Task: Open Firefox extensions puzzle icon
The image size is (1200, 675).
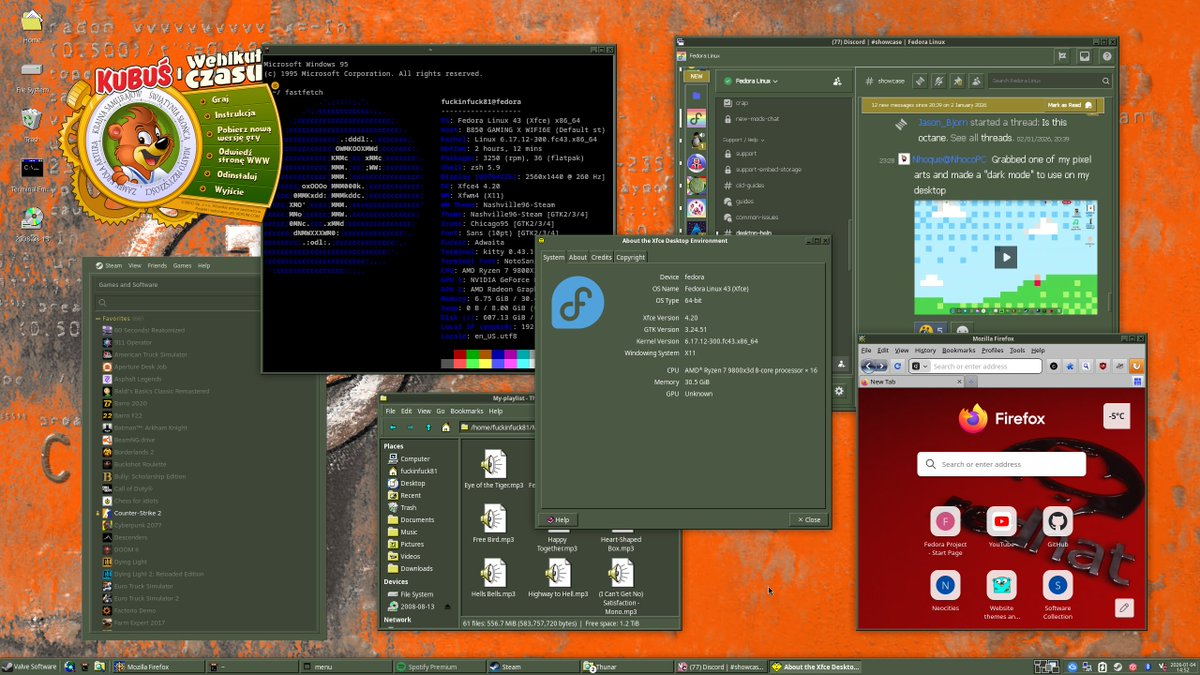Action: [1069, 366]
